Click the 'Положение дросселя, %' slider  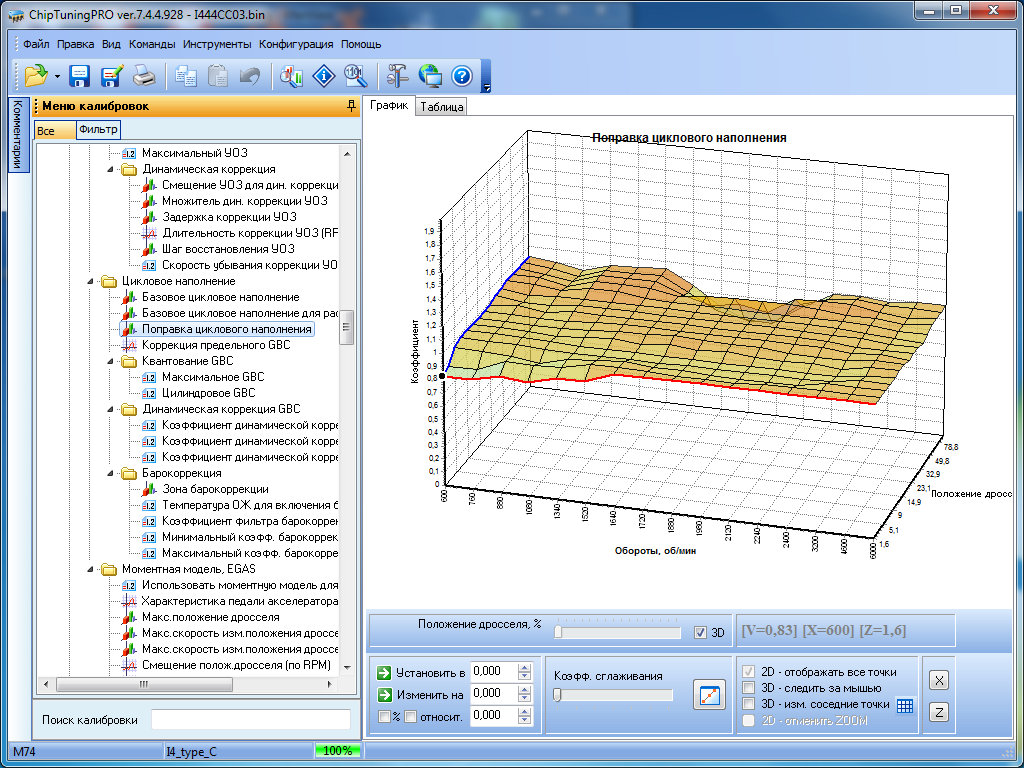(618, 632)
